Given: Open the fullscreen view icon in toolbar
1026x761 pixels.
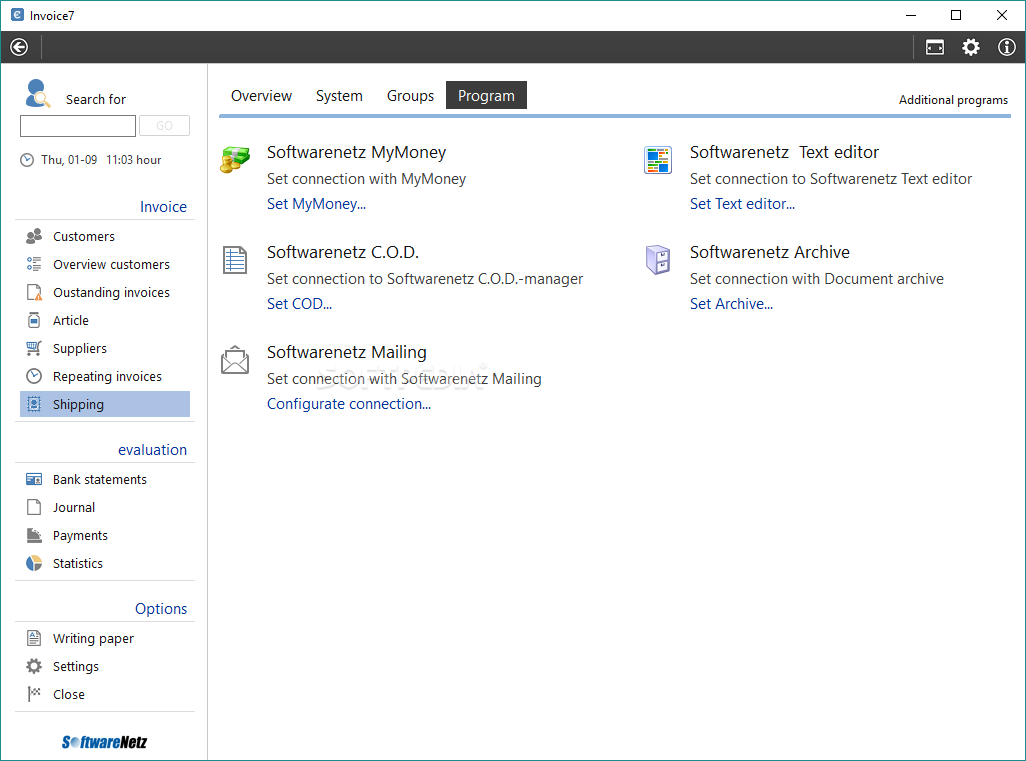Looking at the screenshot, I should [934, 47].
